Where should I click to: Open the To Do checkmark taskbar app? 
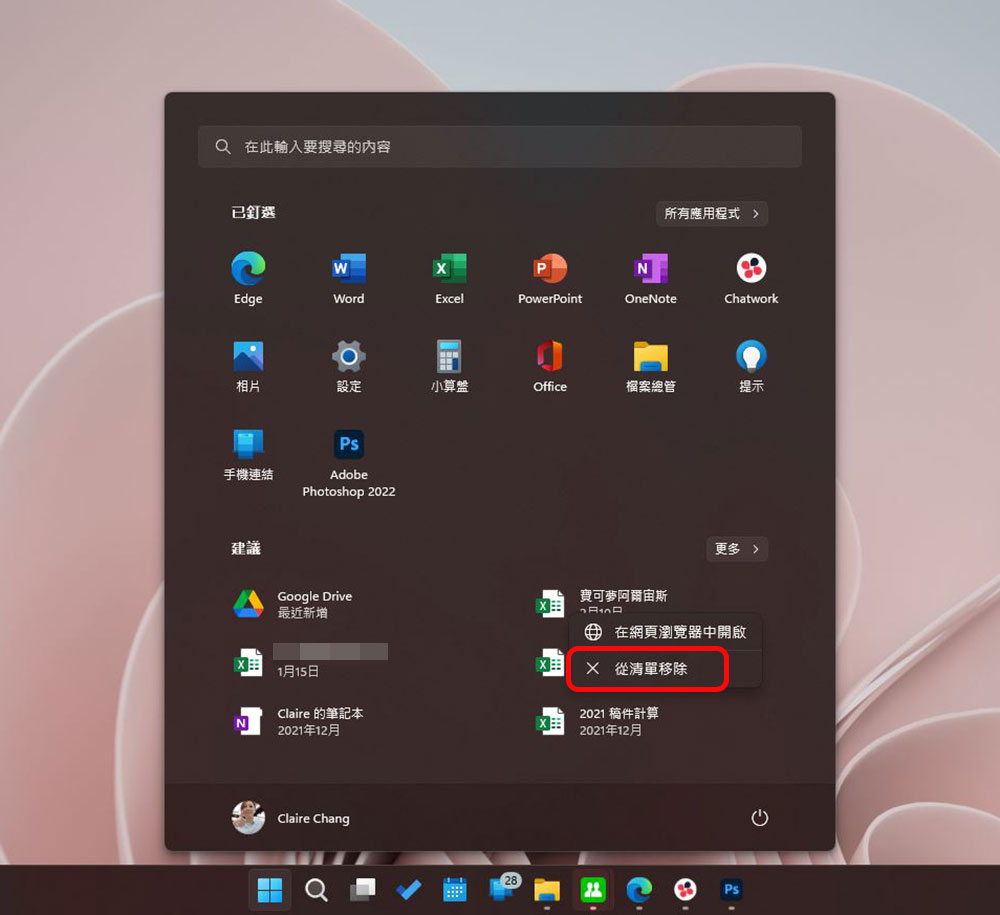408,889
